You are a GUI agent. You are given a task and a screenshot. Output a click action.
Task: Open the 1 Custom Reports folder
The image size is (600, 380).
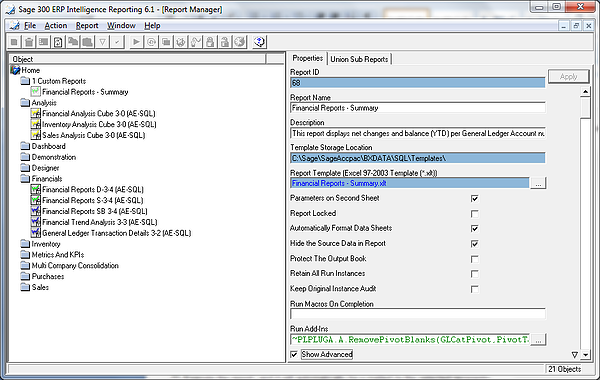[59, 81]
